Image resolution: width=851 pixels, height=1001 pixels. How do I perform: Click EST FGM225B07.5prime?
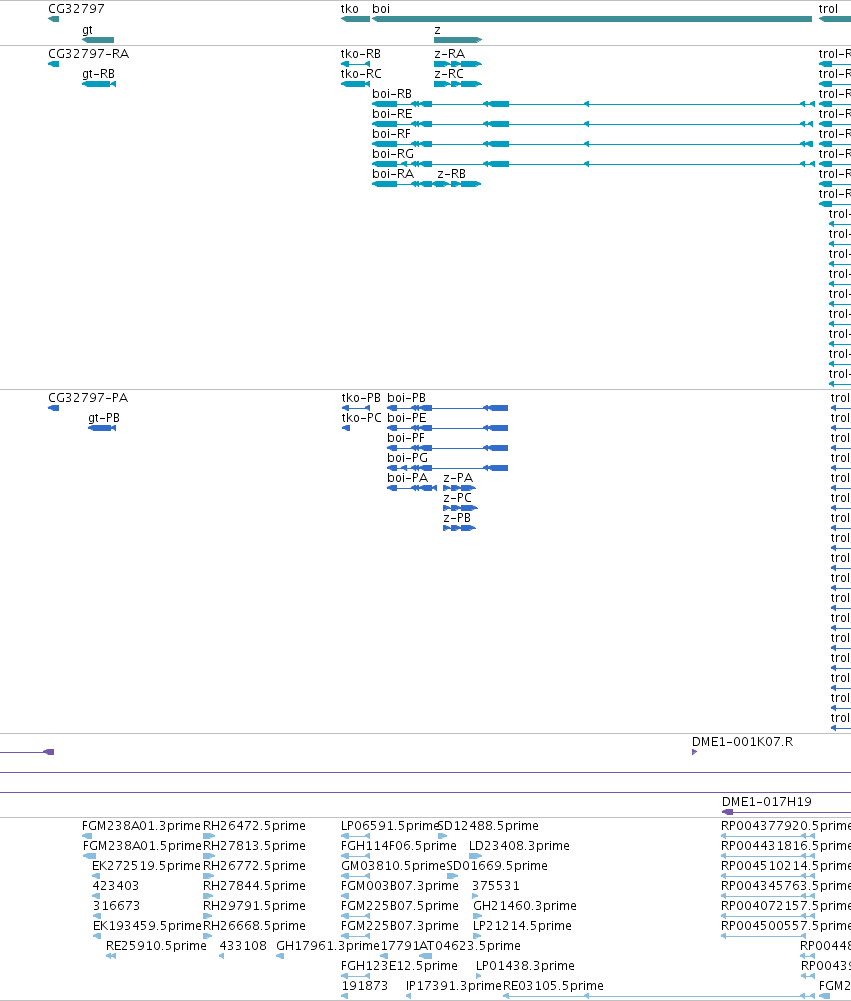tap(356, 916)
